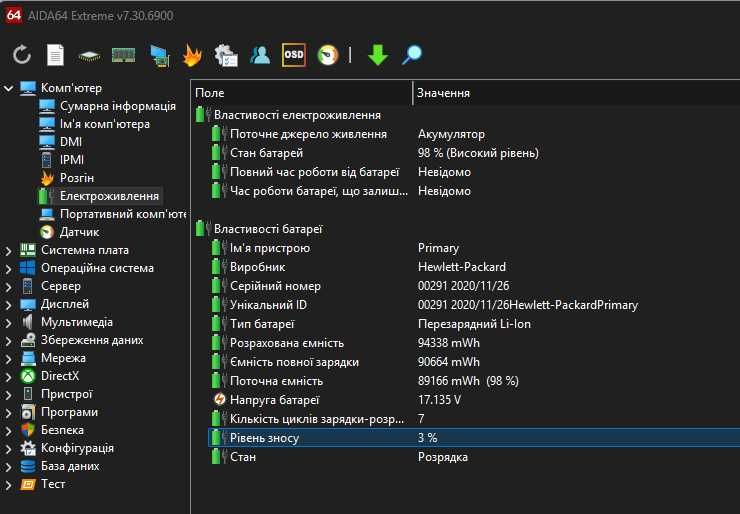Click the Властивості електроживлення group header
740x514 pixels.
(297, 115)
